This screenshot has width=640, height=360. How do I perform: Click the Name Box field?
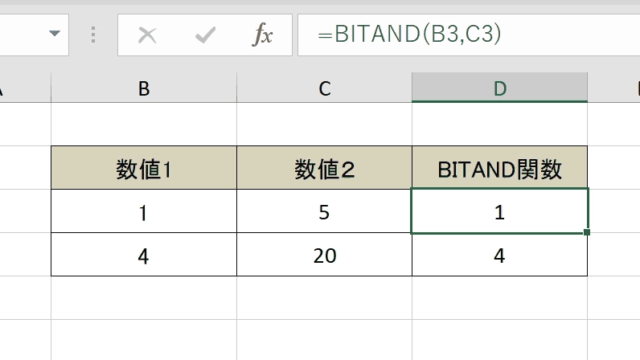[22, 35]
